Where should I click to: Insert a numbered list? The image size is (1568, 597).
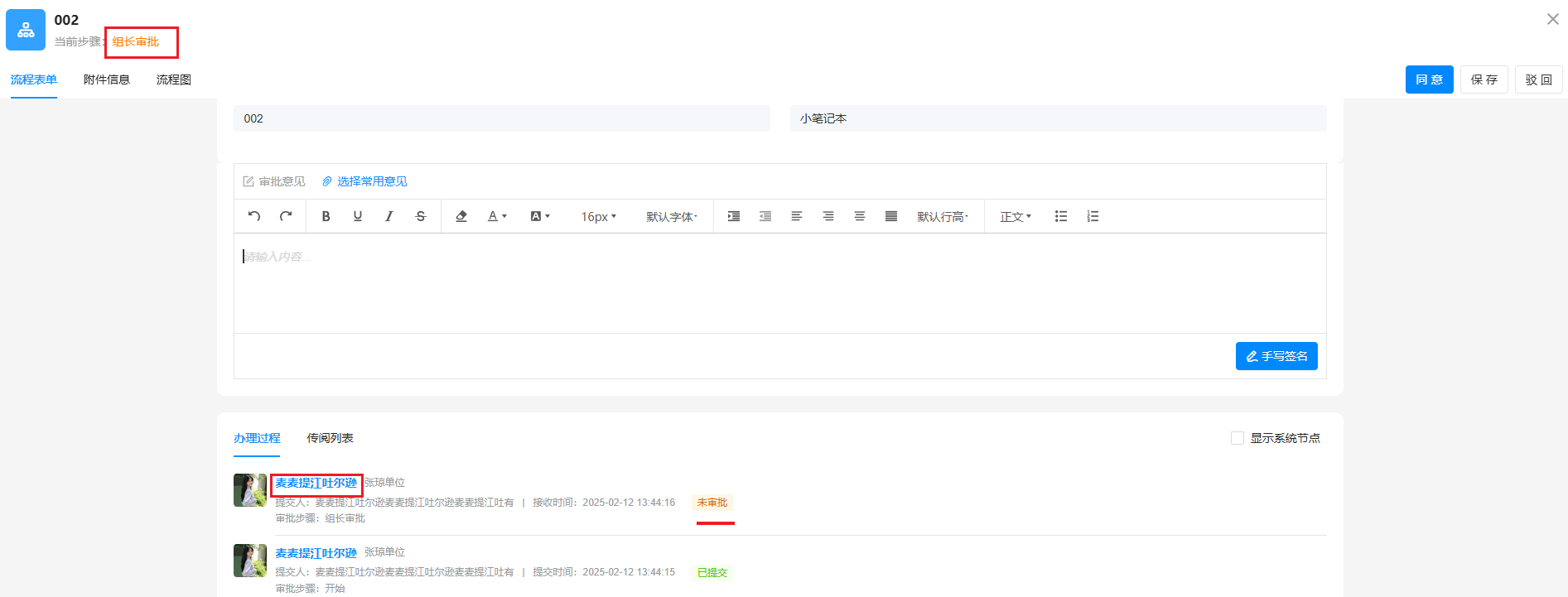pyautogui.click(x=1093, y=216)
